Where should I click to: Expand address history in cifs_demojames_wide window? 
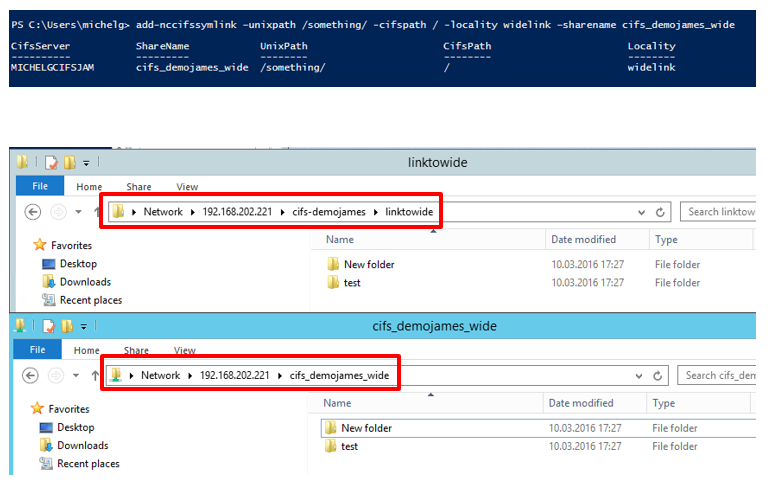point(639,376)
